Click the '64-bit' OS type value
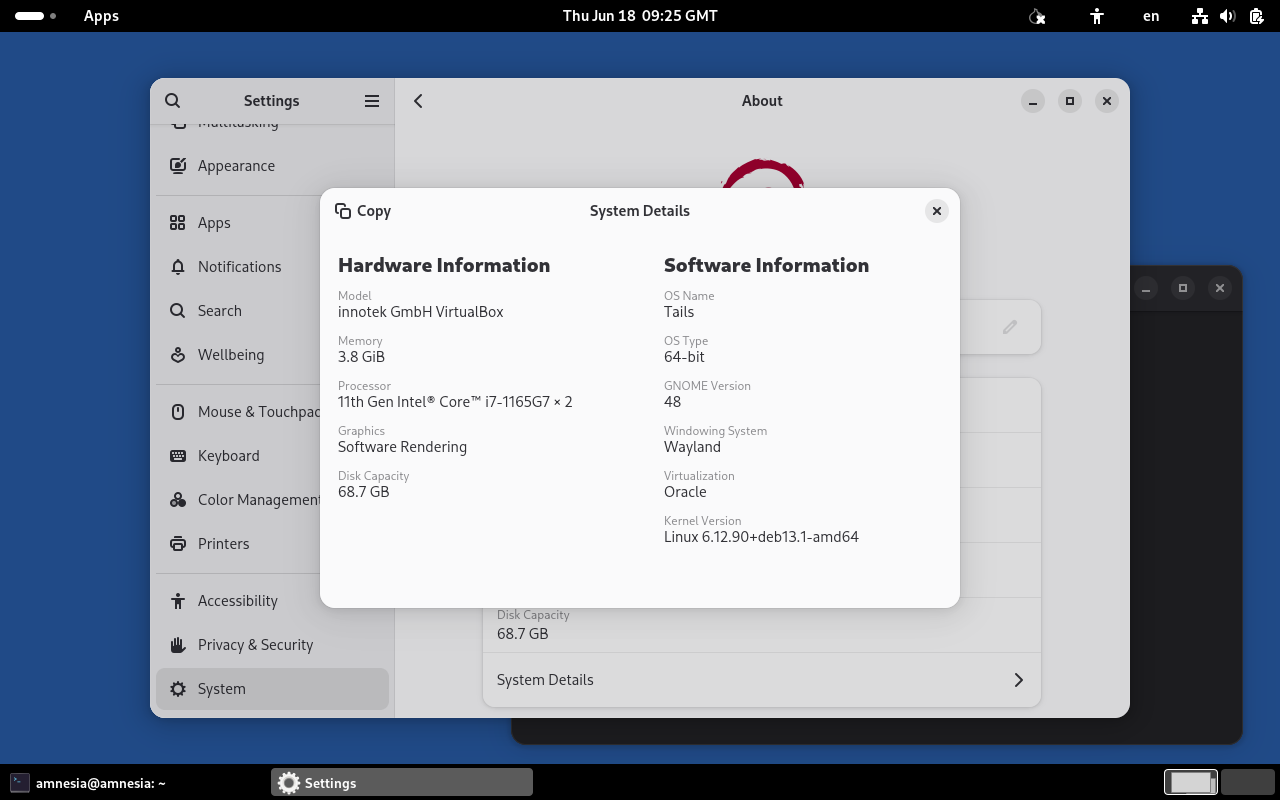Screen dimensions: 1280x800 coord(686,357)
